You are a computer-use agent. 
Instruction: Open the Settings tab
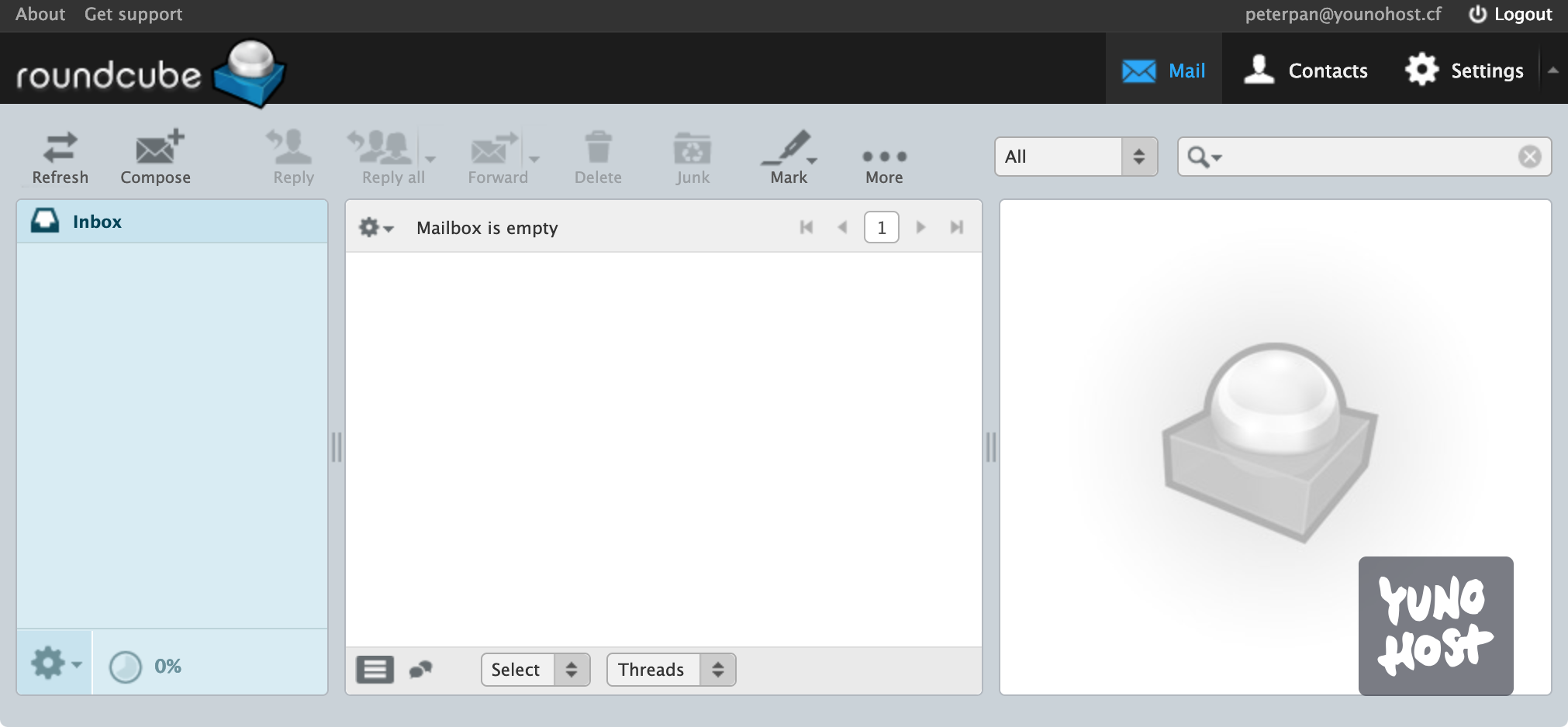click(x=1464, y=71)
